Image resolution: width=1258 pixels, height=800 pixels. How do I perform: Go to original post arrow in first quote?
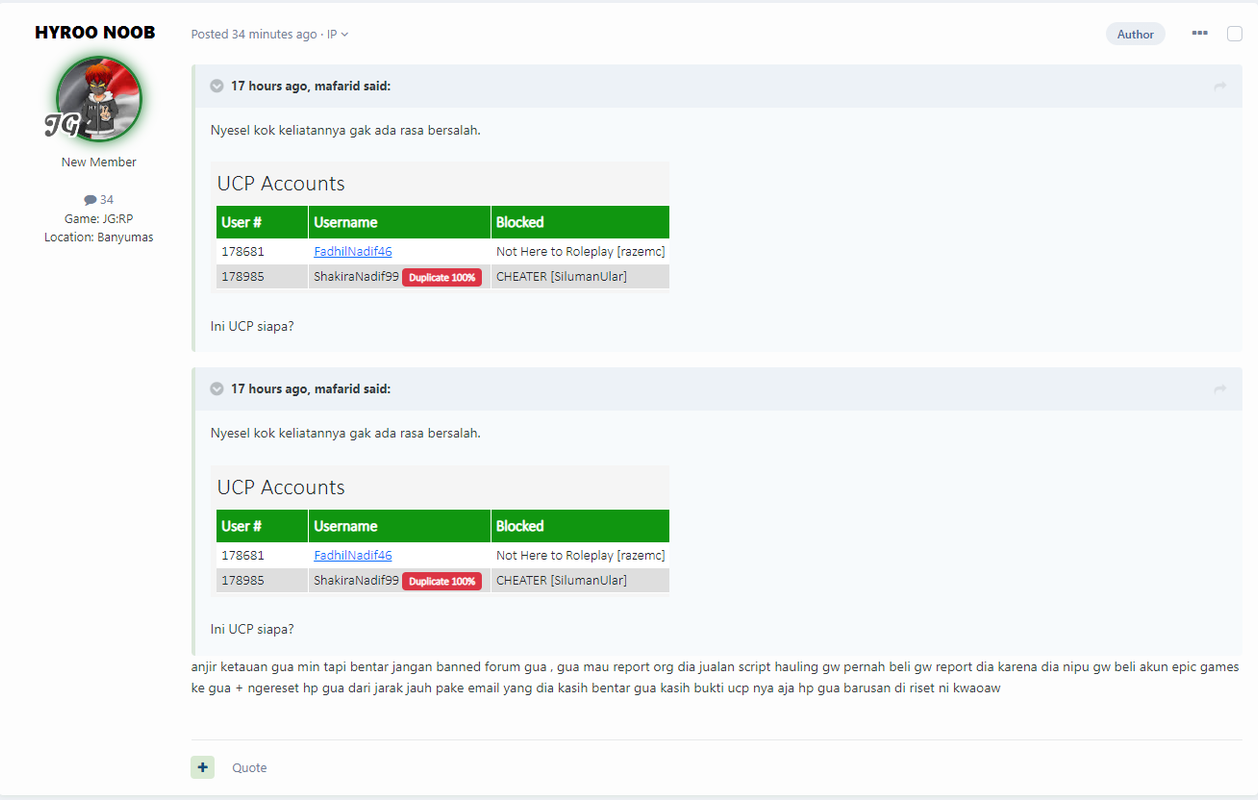tap(1220, 87)
